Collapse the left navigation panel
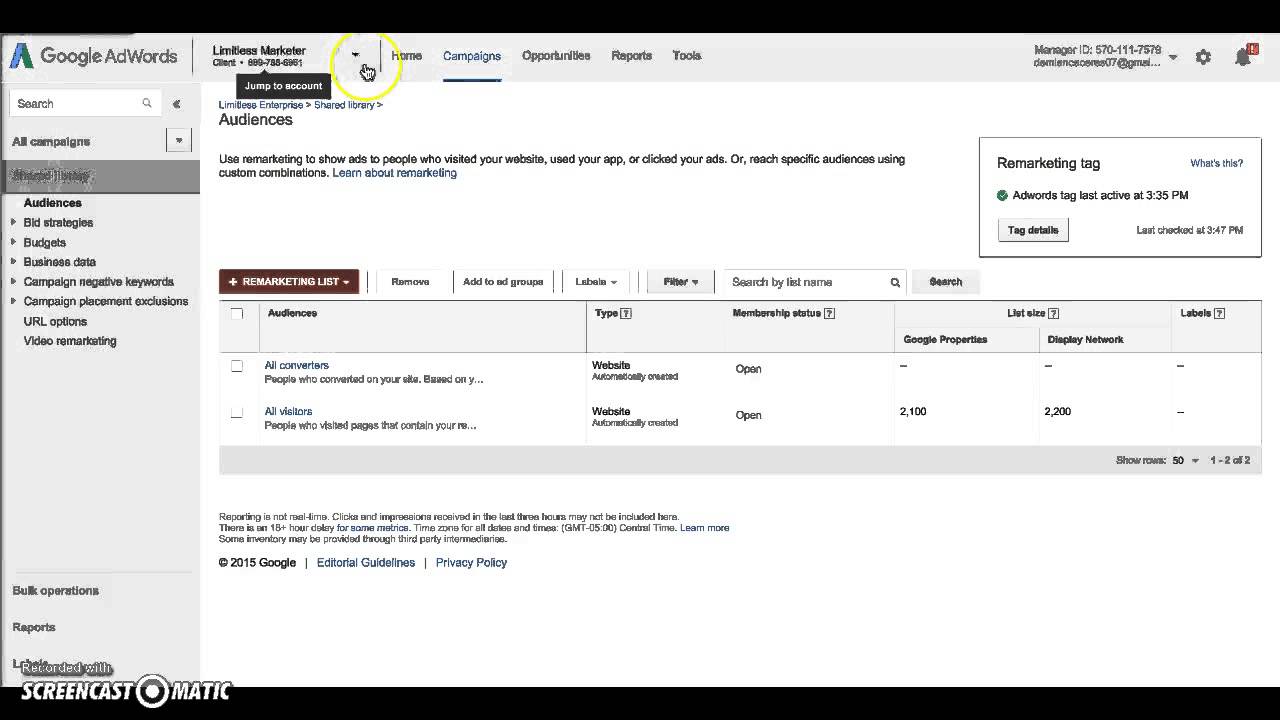Screen dimensions: 1280x720 click(176, 104)
